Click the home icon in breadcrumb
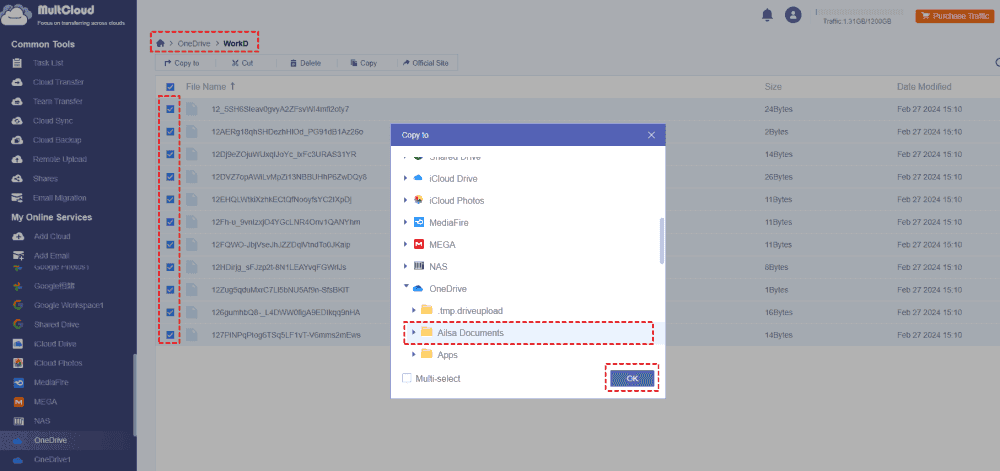The image size is (1000, 471). point(161,43)
